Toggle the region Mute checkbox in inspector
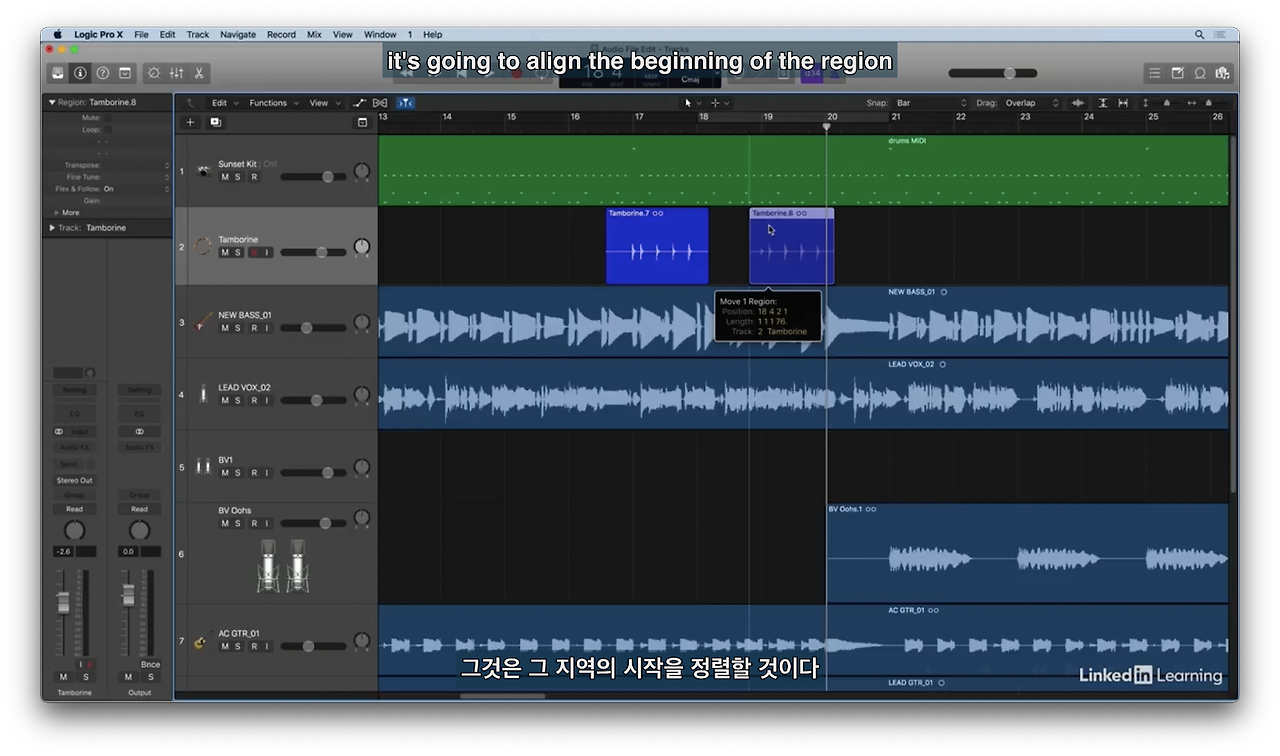This screenshot has width=1280, height=756. point(108,118)
